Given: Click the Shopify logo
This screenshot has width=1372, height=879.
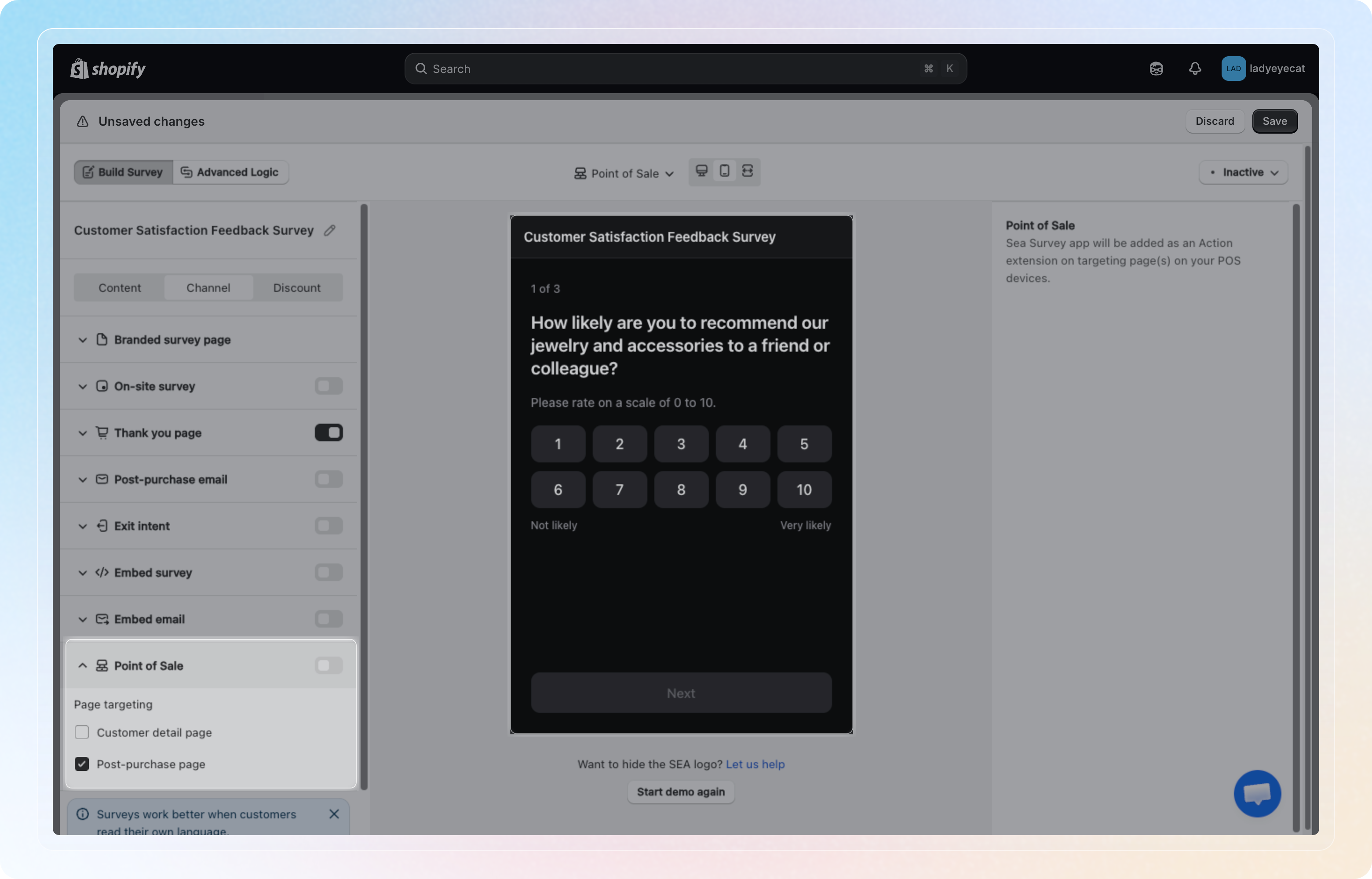Looking at the screenshot, I should 108,69.
